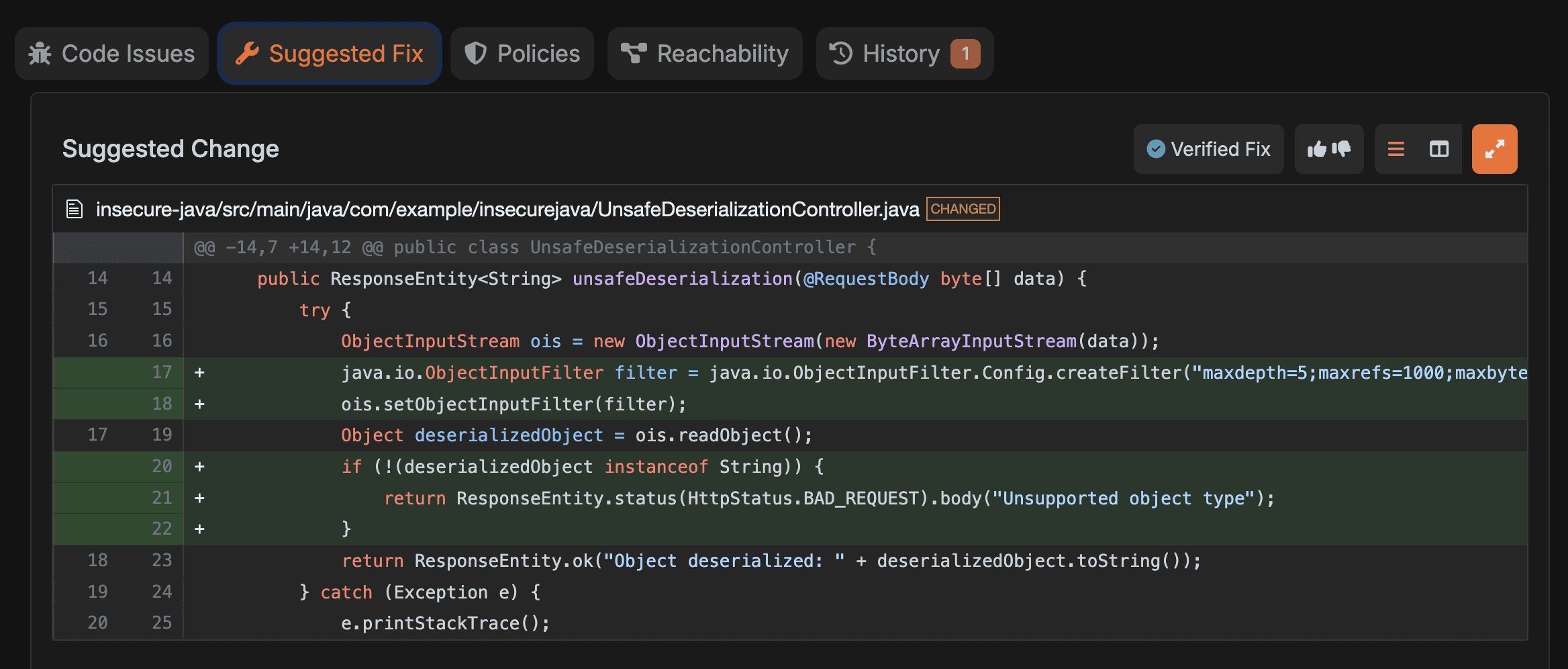Switch to unified diff view

tap(1395, 149)
